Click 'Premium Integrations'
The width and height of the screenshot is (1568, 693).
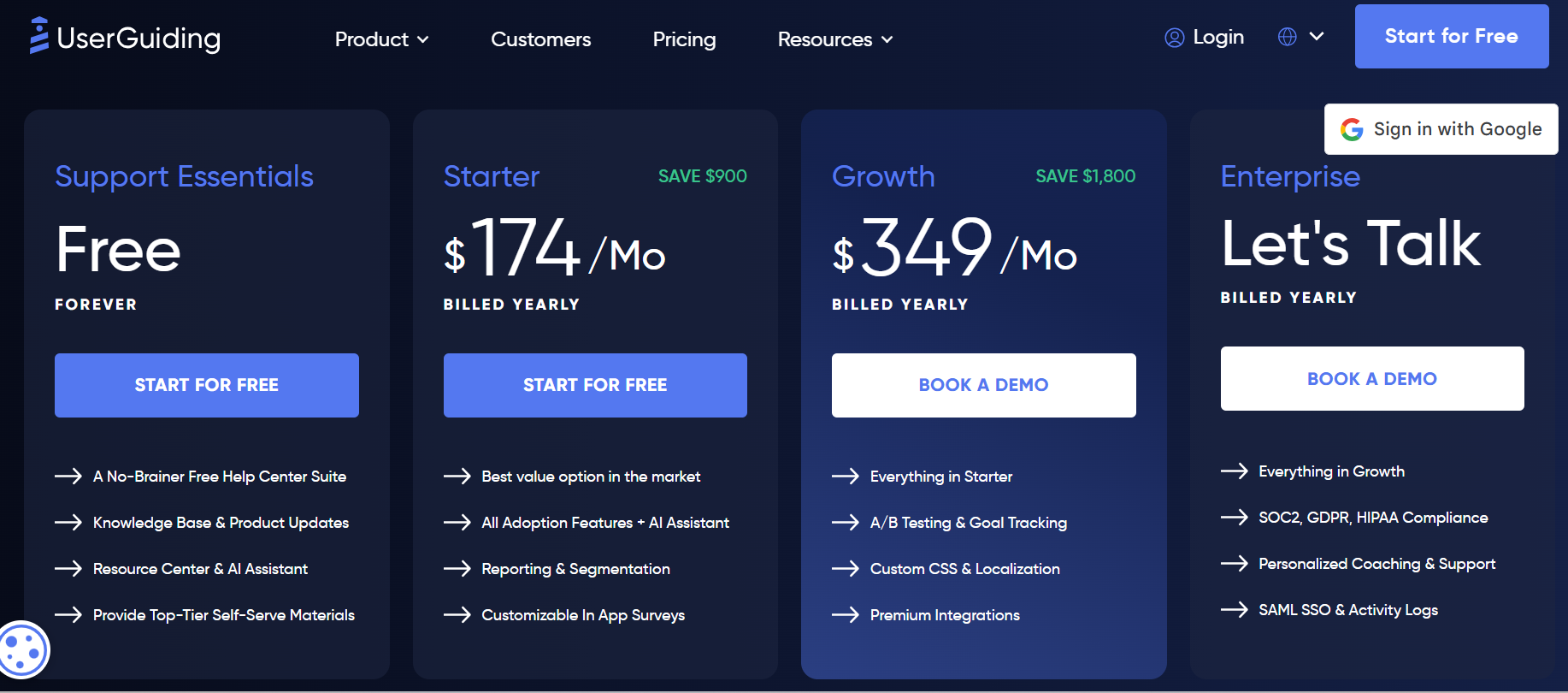pyautogui.click(x=945, y=615)
